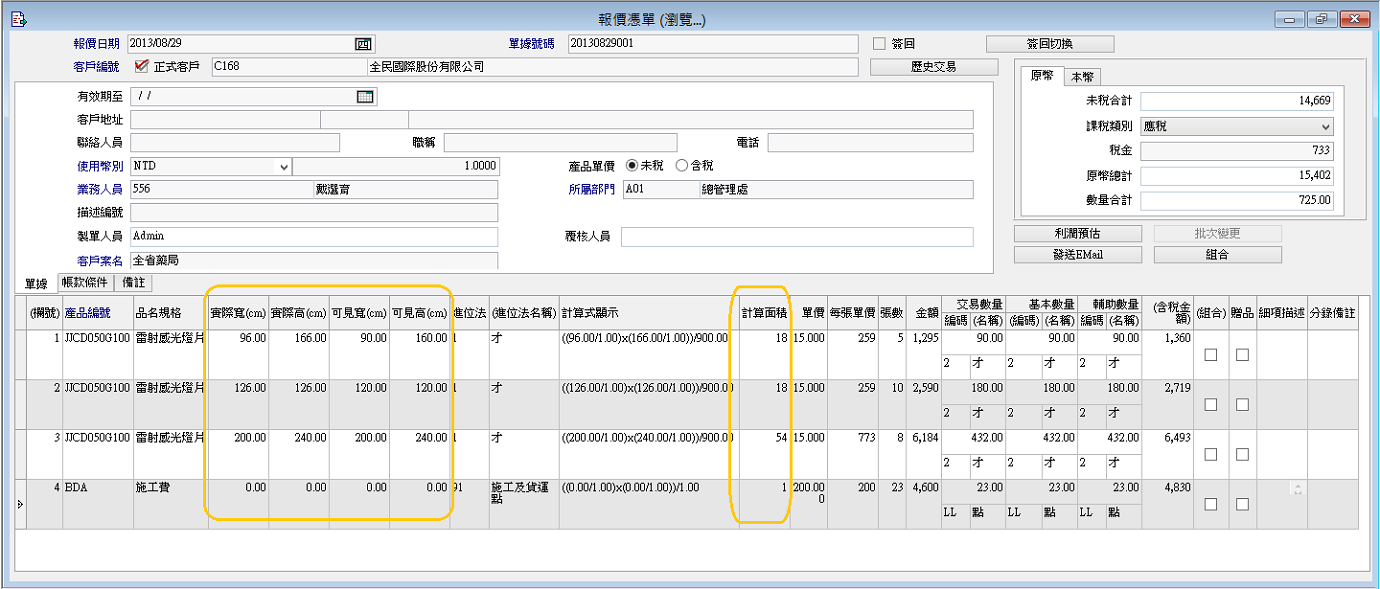The height and width of the screenshot is (589, 1380).
Task: Open the 課稅類別 dropdown
Action: click(1326, 127)
